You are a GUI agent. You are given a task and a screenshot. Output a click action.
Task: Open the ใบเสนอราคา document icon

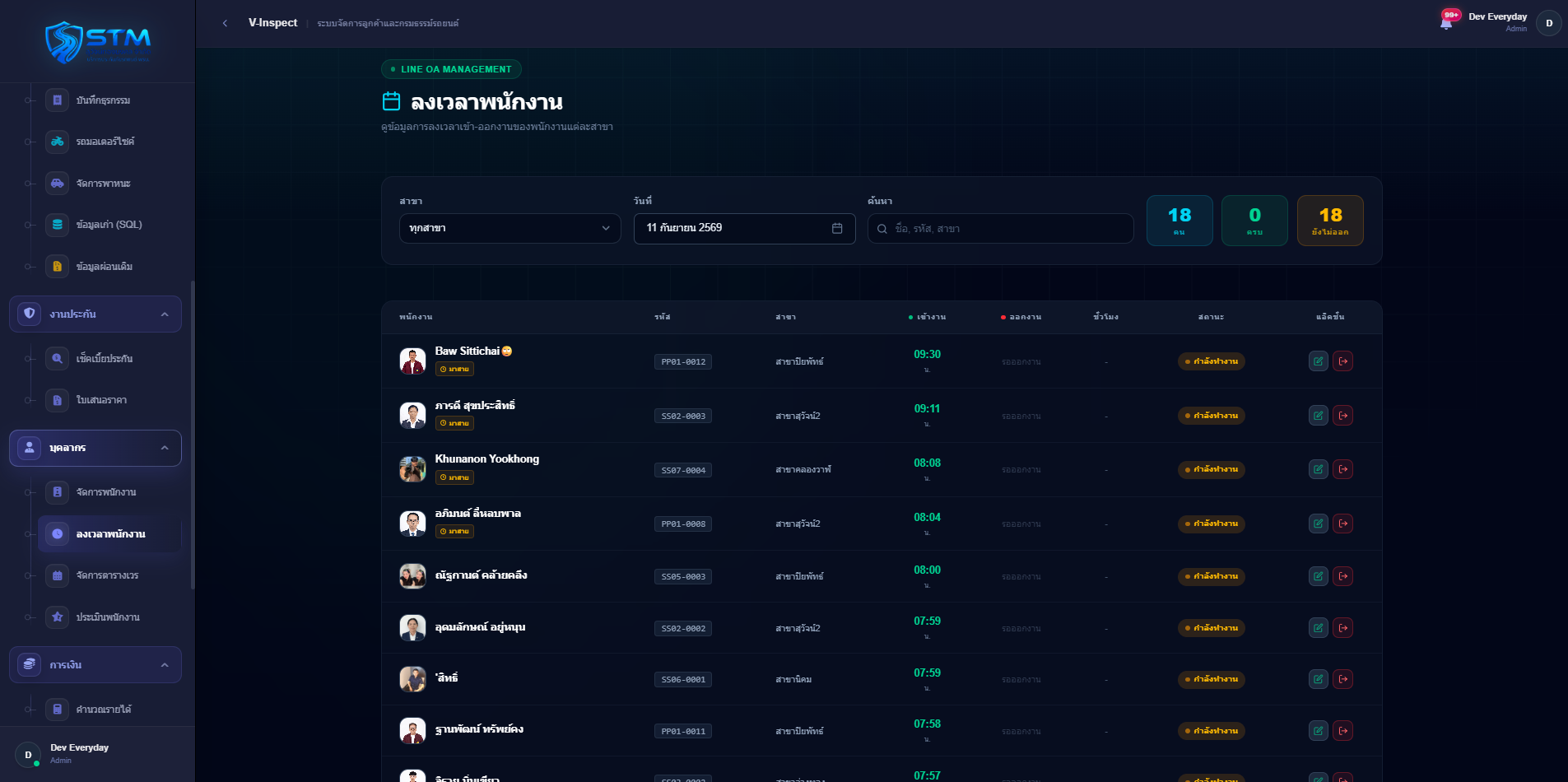(x=58, y=400)
